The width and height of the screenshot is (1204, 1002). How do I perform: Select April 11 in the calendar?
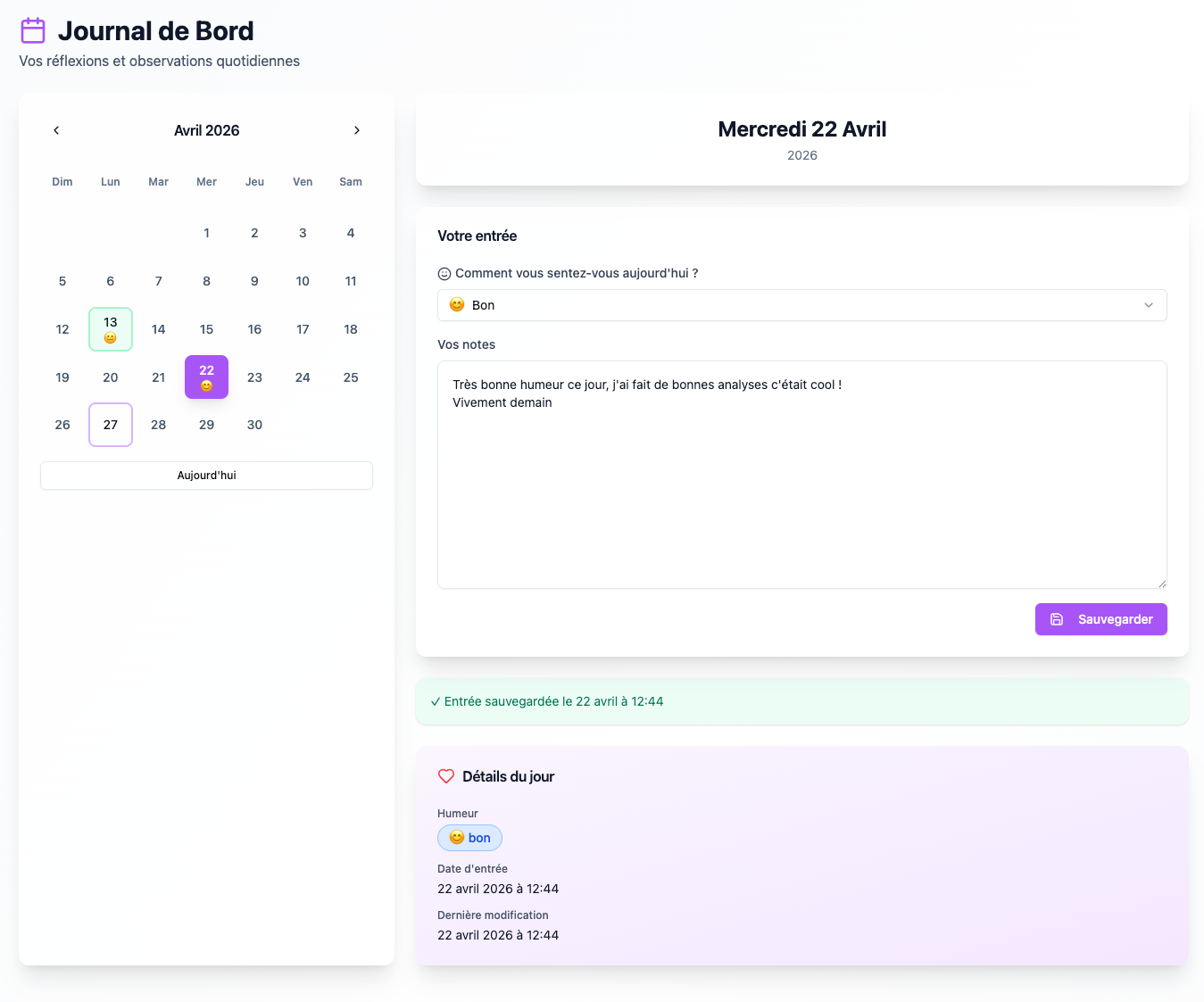[351, 281]
